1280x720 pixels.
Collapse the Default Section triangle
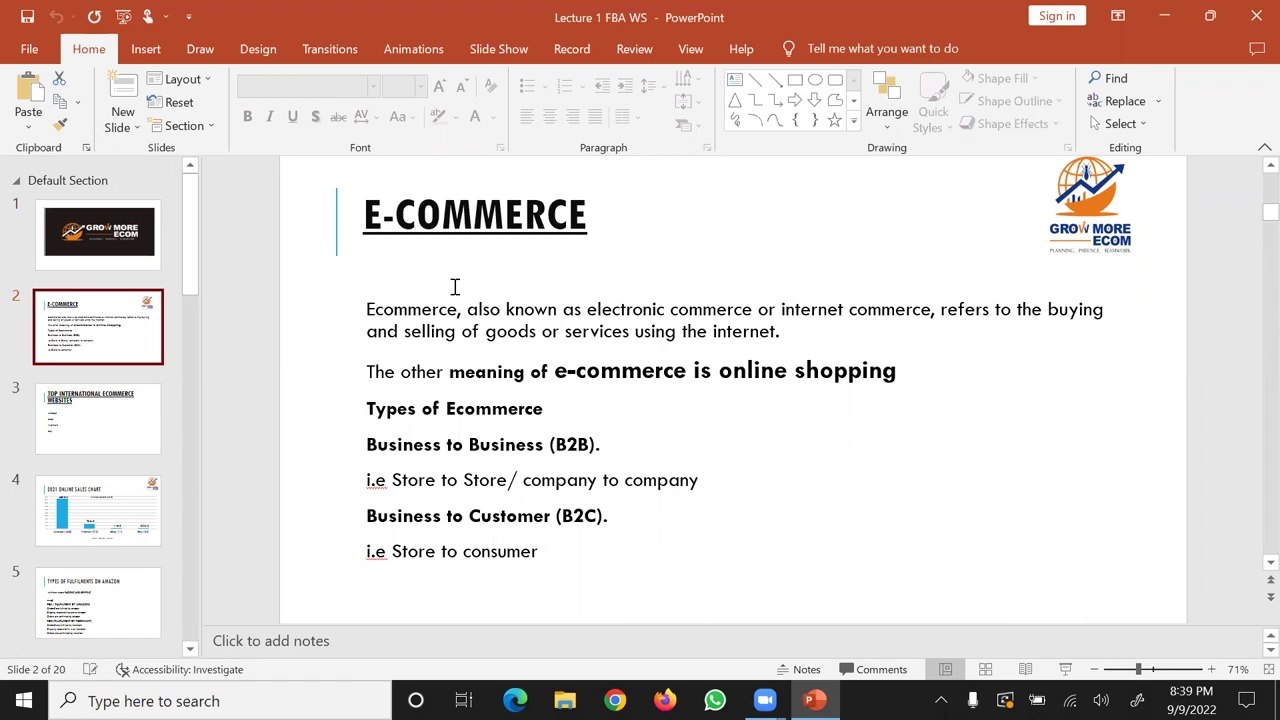pos(16,181)
